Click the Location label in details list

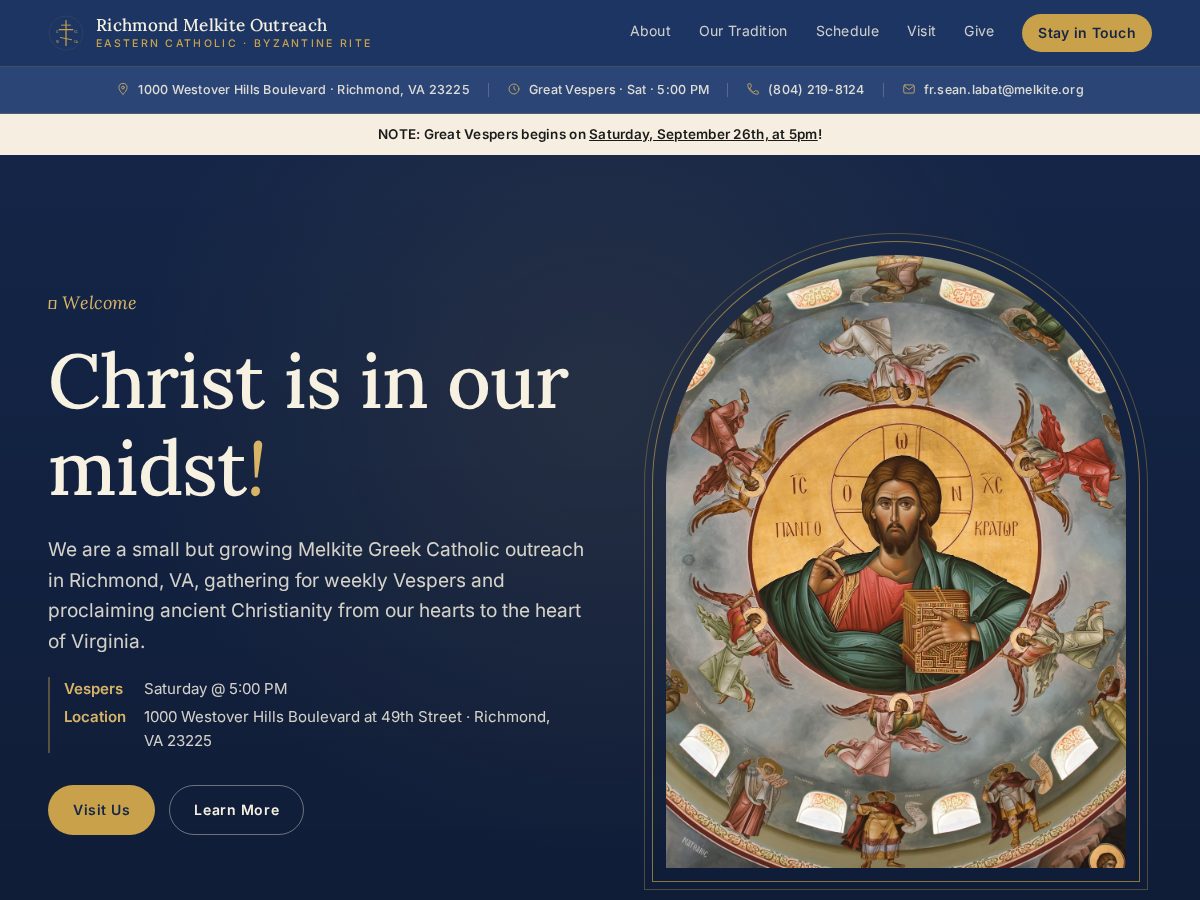click(95, 717)
